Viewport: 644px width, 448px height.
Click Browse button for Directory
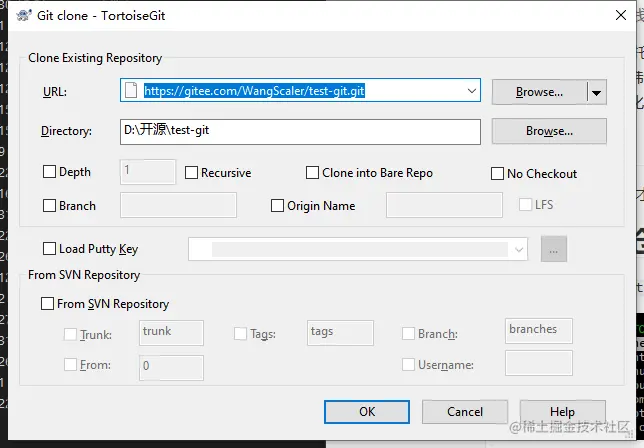click(549, 131)
